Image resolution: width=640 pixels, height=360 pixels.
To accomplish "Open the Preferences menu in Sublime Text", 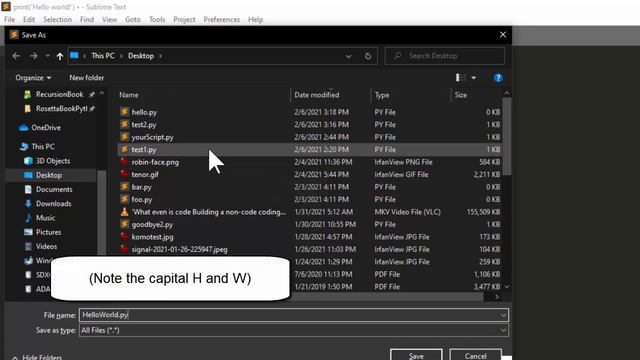I will (x=222, y=20).
